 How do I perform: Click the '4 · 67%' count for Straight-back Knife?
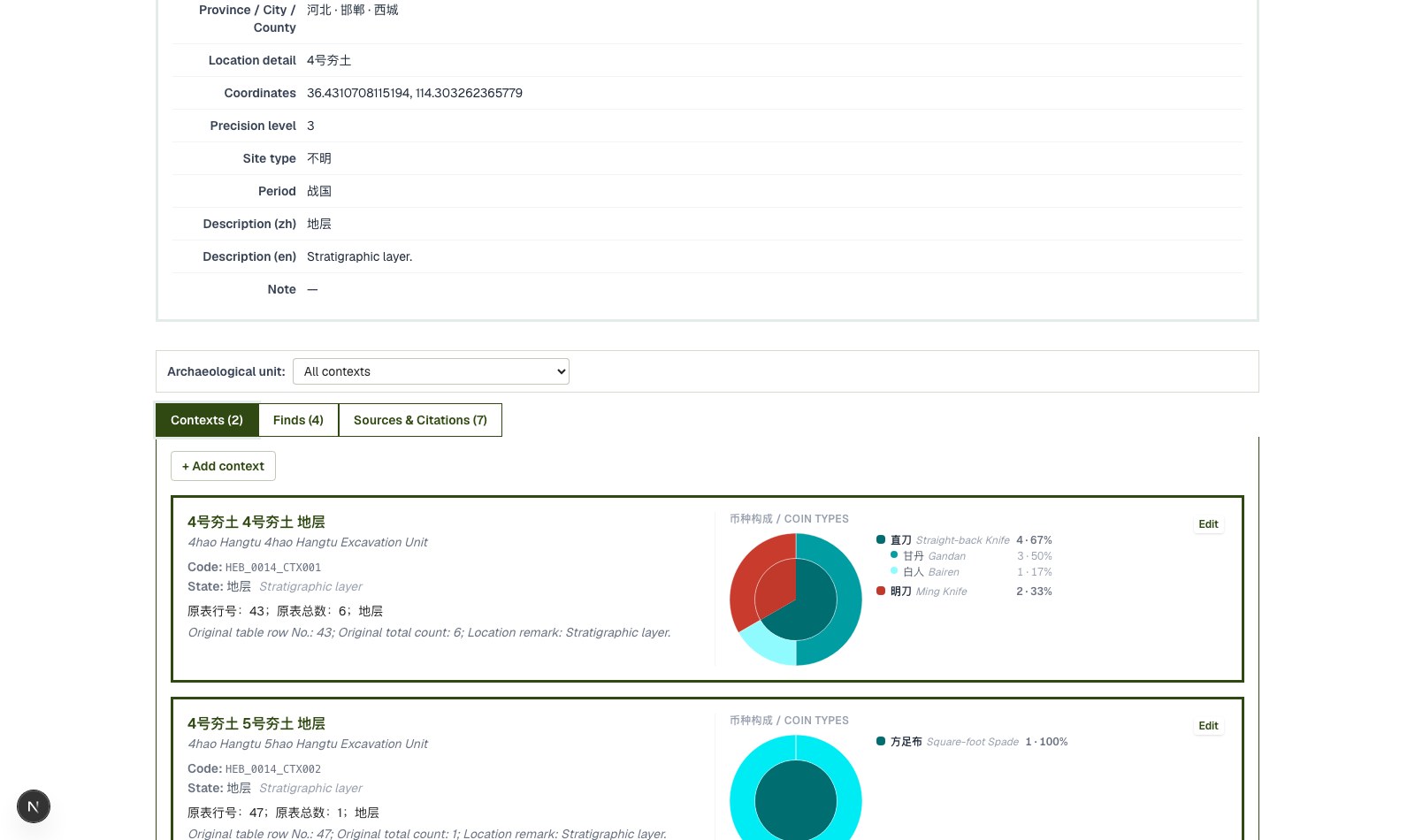(x=1034, y=539)
